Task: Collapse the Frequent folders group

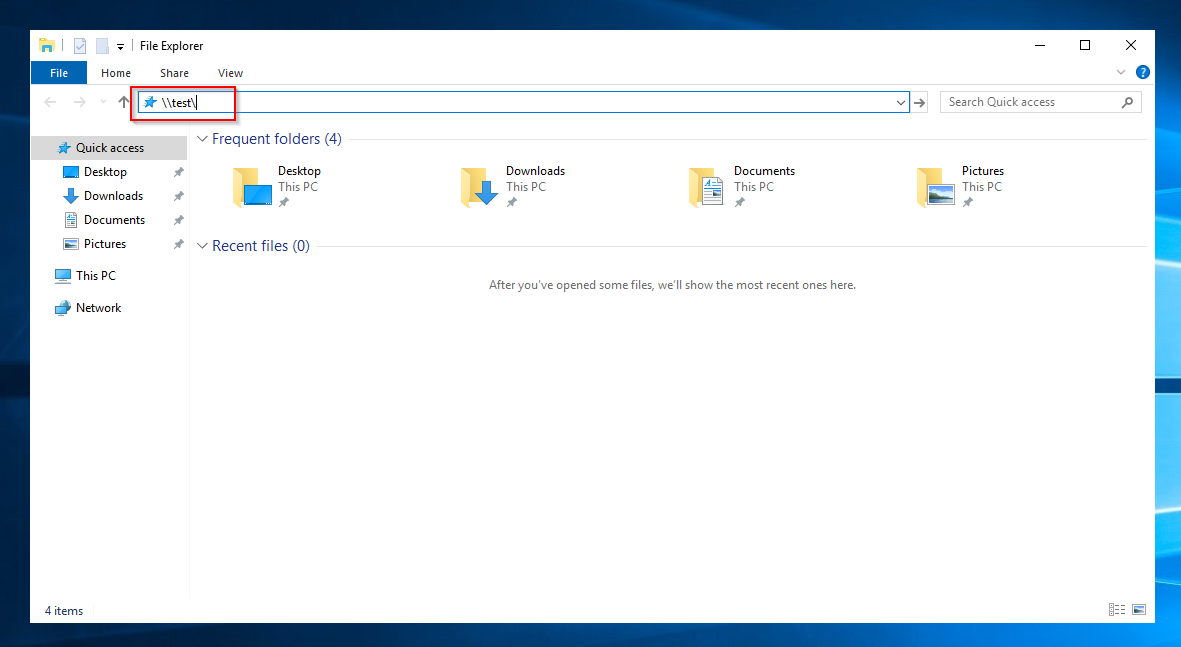Action: [202, 139]
